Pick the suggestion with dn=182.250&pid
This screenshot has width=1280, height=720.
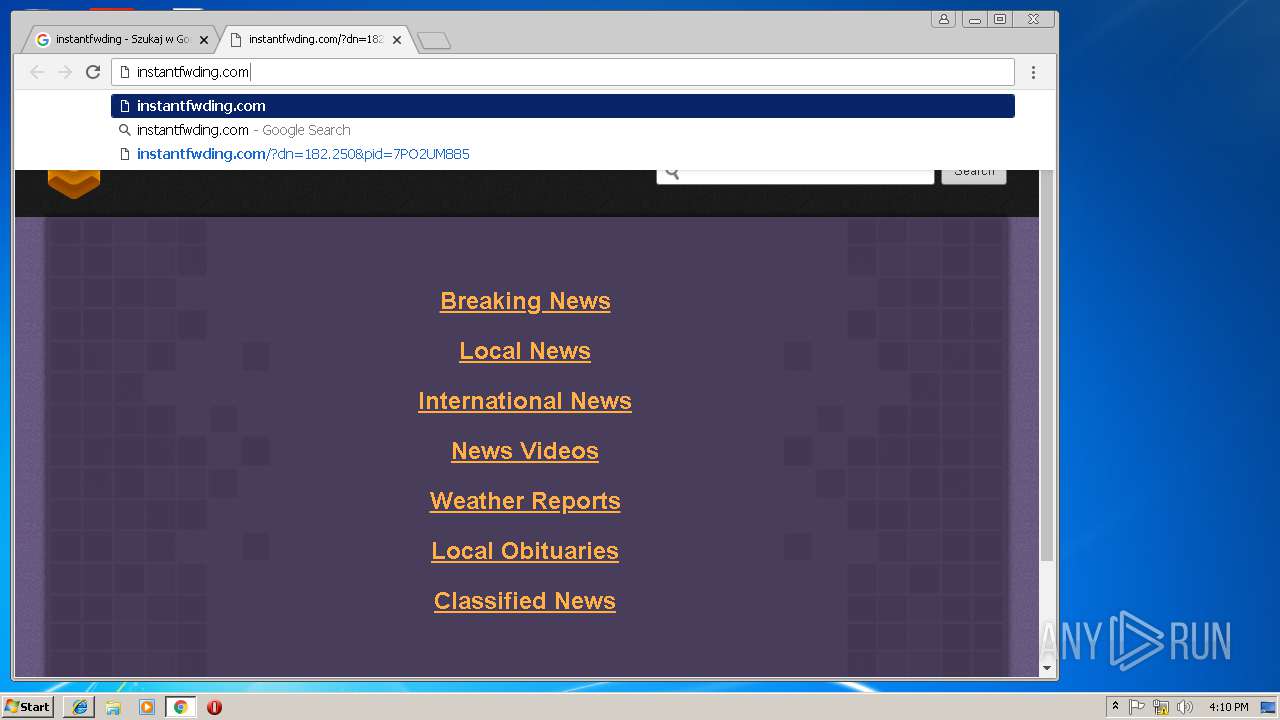(x=563, y=154)
